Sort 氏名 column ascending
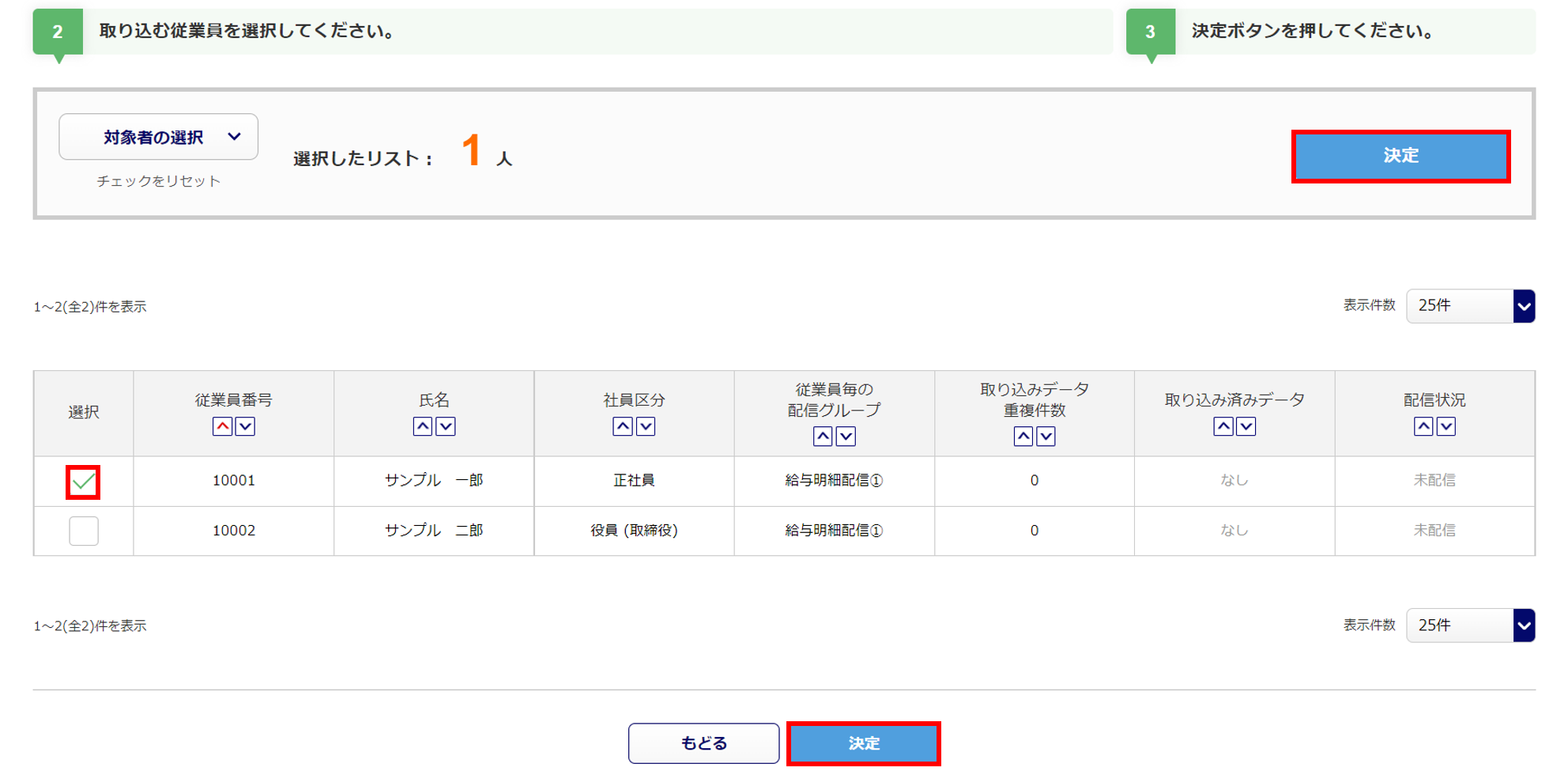 [x=423, y=427]
